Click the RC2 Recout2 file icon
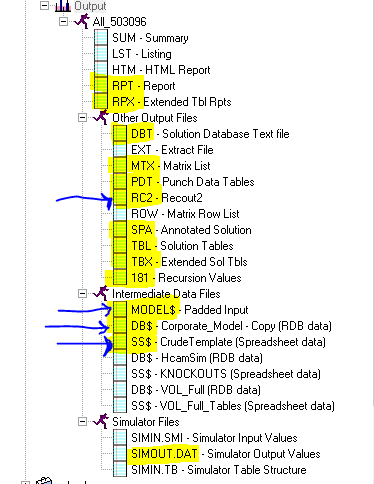 [120, 198]
